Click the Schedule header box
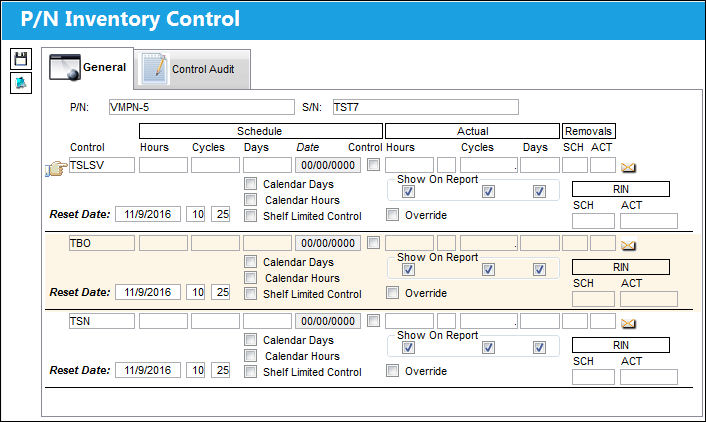This screenshot has height=422, width=706. tap(261, 131)
